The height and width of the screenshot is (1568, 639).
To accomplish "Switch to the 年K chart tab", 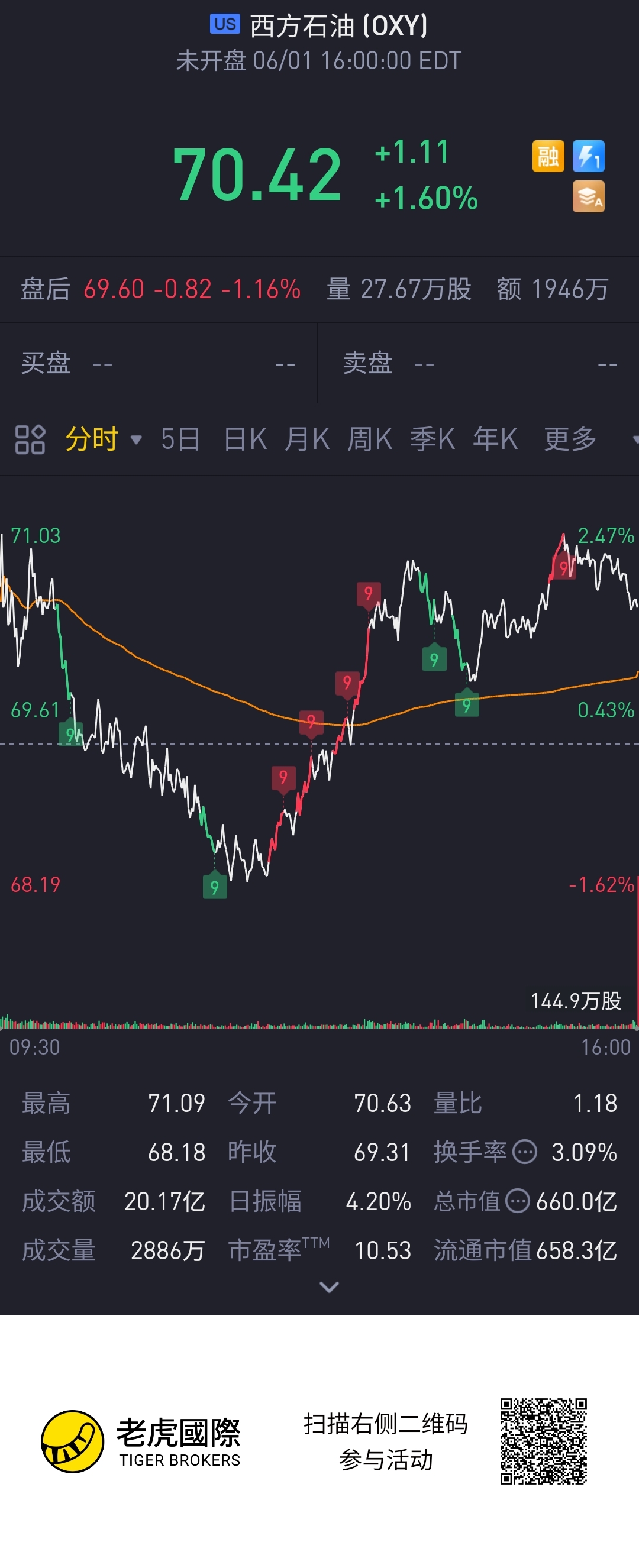I will point(496,439).
